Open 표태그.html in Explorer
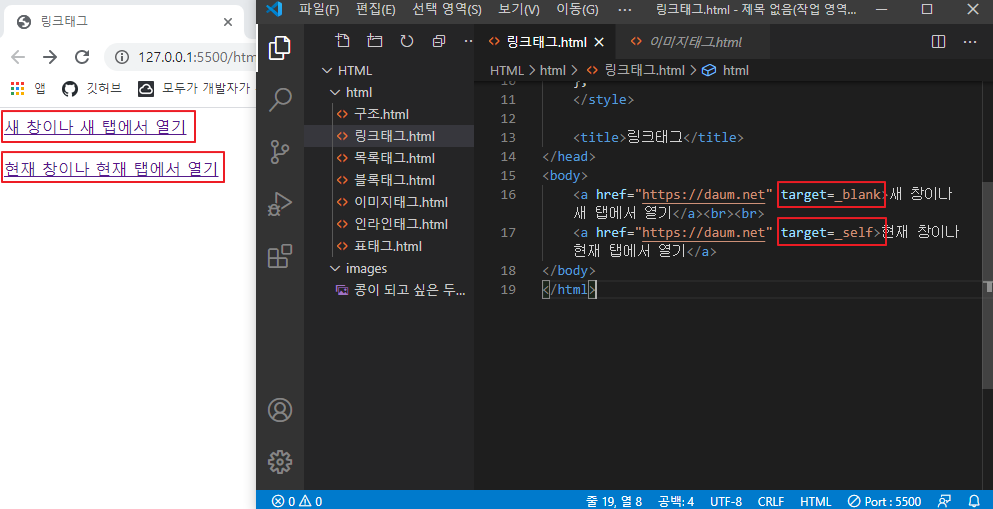Image resolution: width=993 pixels, height=509 pixels. pyautogui.click(x=388, y=246)
